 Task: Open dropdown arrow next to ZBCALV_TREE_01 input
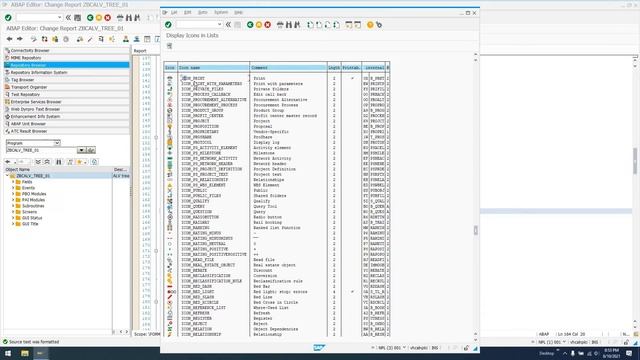[81, 150]
